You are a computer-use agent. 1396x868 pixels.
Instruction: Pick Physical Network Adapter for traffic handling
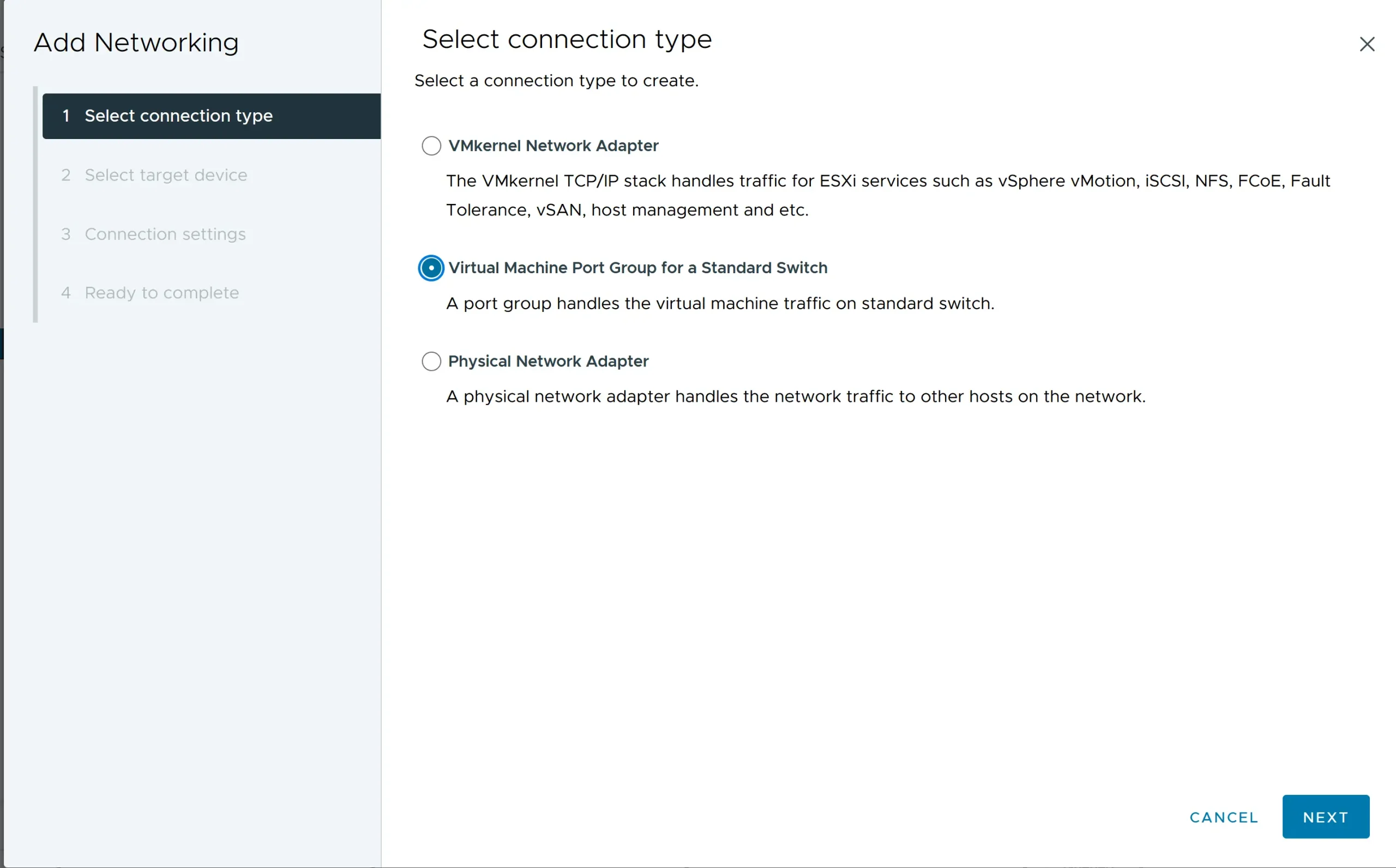pos(431,361)
